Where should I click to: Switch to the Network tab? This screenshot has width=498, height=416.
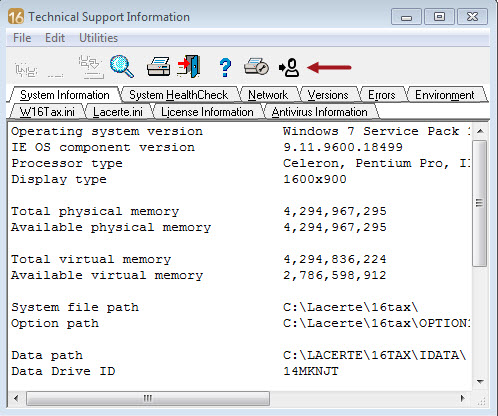(x=268, y=95)
